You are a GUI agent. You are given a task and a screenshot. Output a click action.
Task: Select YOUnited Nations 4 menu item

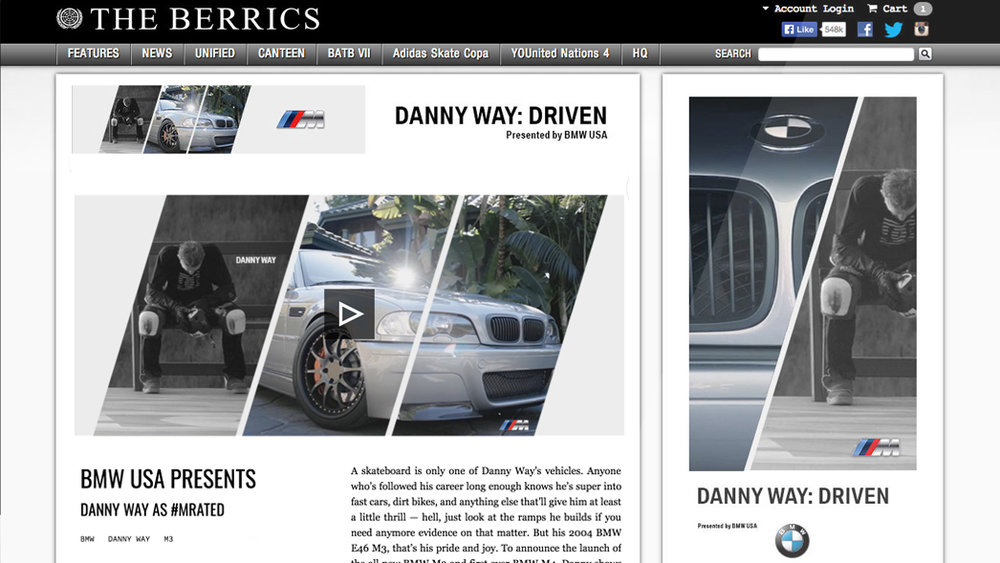(560, 54)
